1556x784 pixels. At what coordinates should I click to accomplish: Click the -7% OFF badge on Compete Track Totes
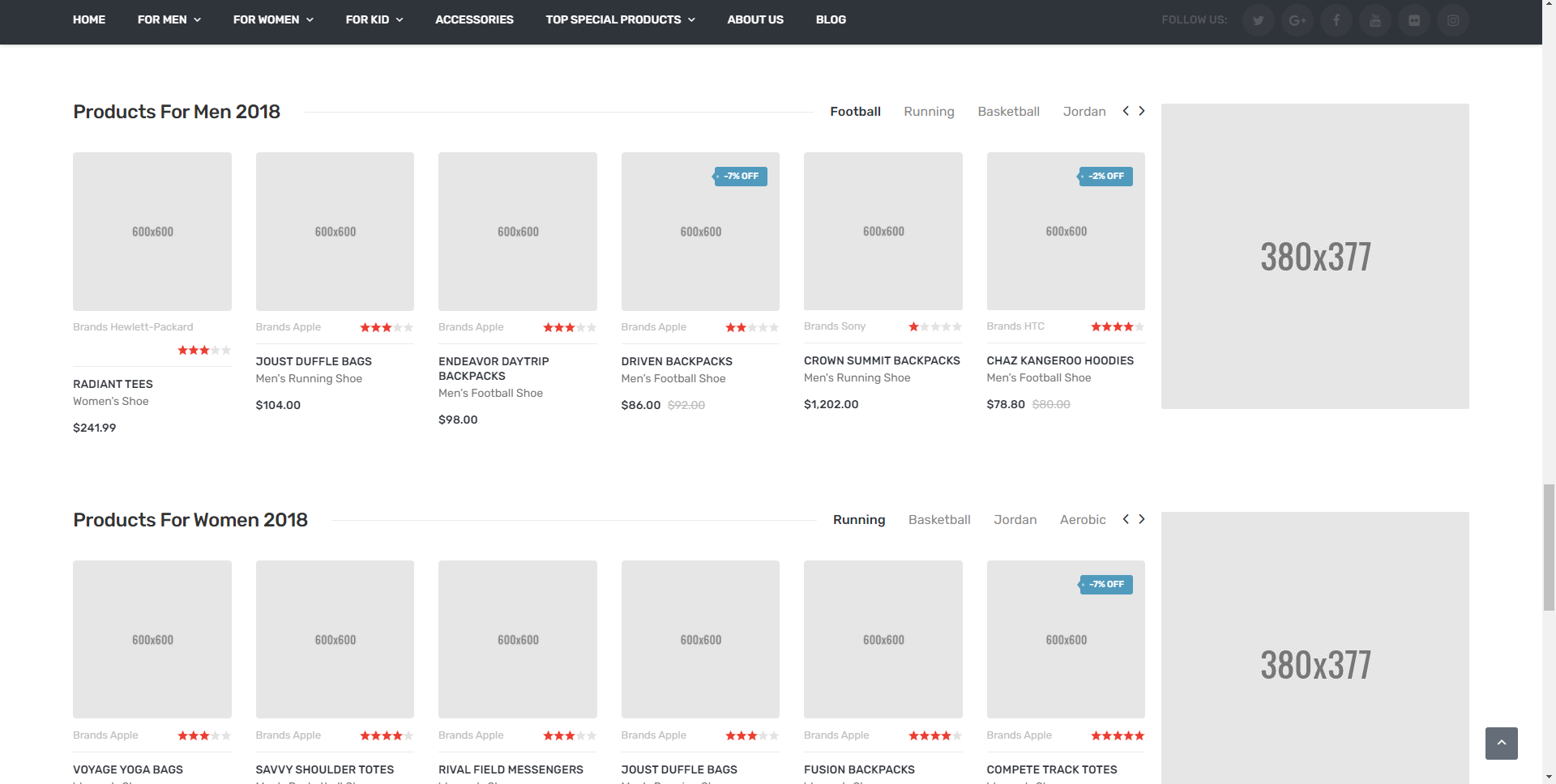click(x=1105, y=584)
